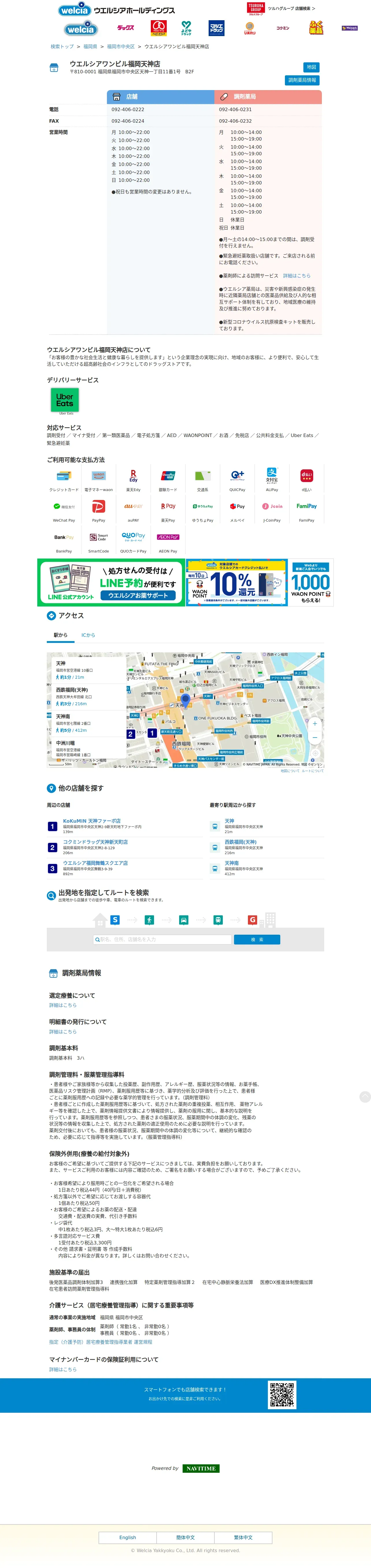Click the scroll-to-top arrow button
Viewport: 371px width, 1568px height.
[x=365, y=1096]
